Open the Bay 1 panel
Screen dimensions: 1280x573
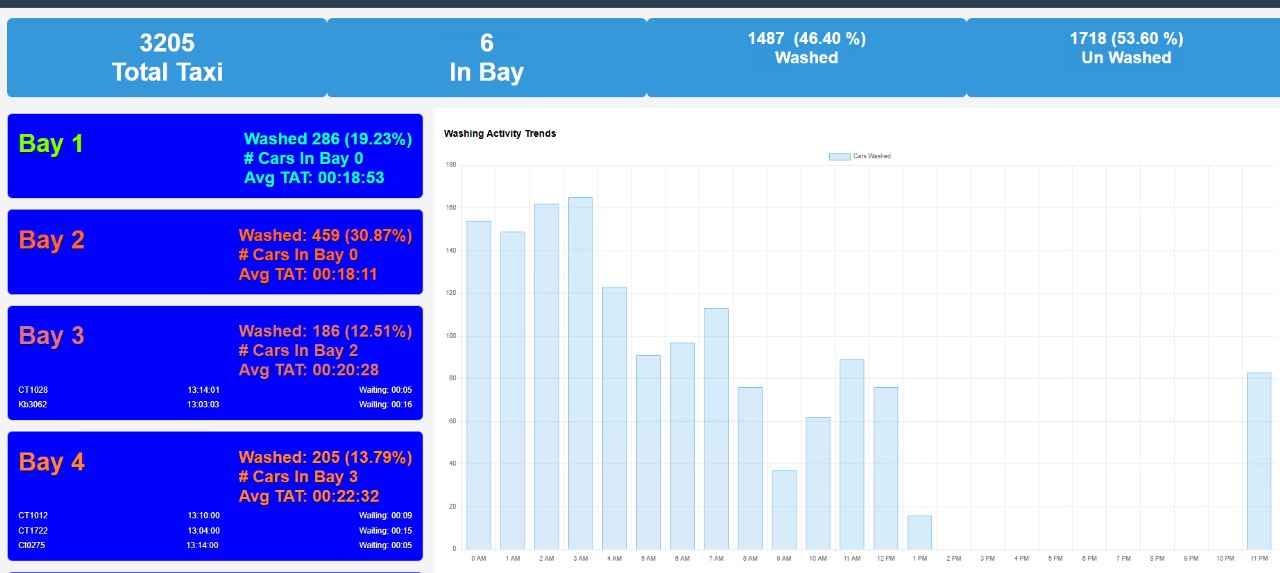click(x=215, y=156)
